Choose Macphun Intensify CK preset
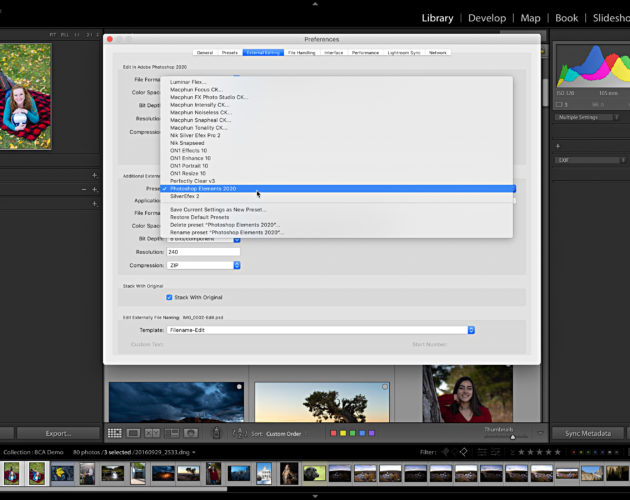The height and width of the screenshot is (500, 630). [x=336, y=105]
